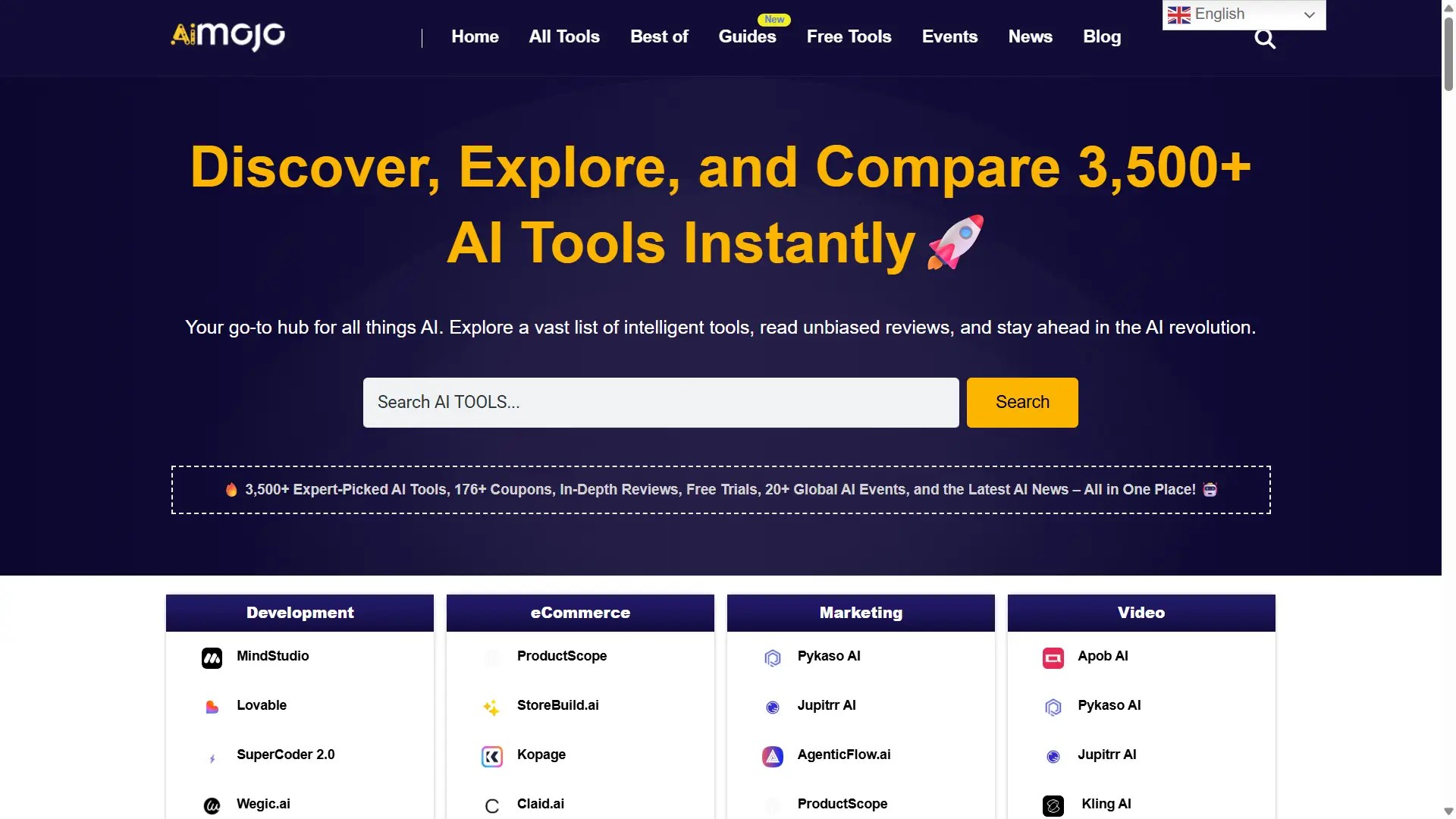Screen dimensions: 1456x819
Task: Open the Kling AI link
Action: tap(1106, 804)
